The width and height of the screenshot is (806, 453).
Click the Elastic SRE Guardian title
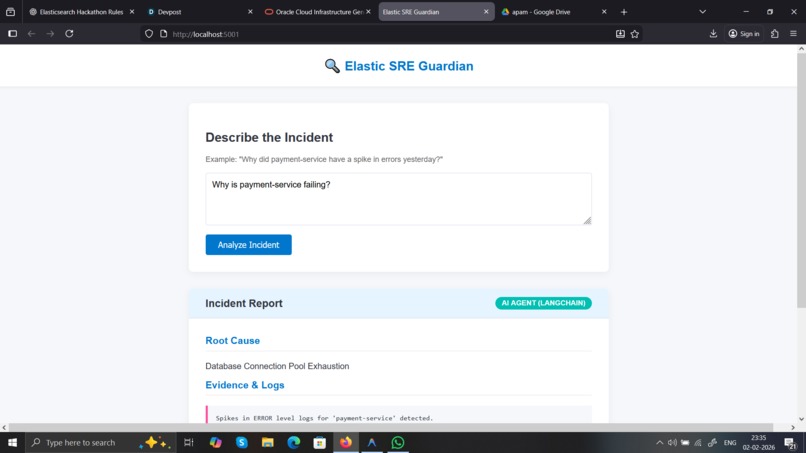pos(409,66)
